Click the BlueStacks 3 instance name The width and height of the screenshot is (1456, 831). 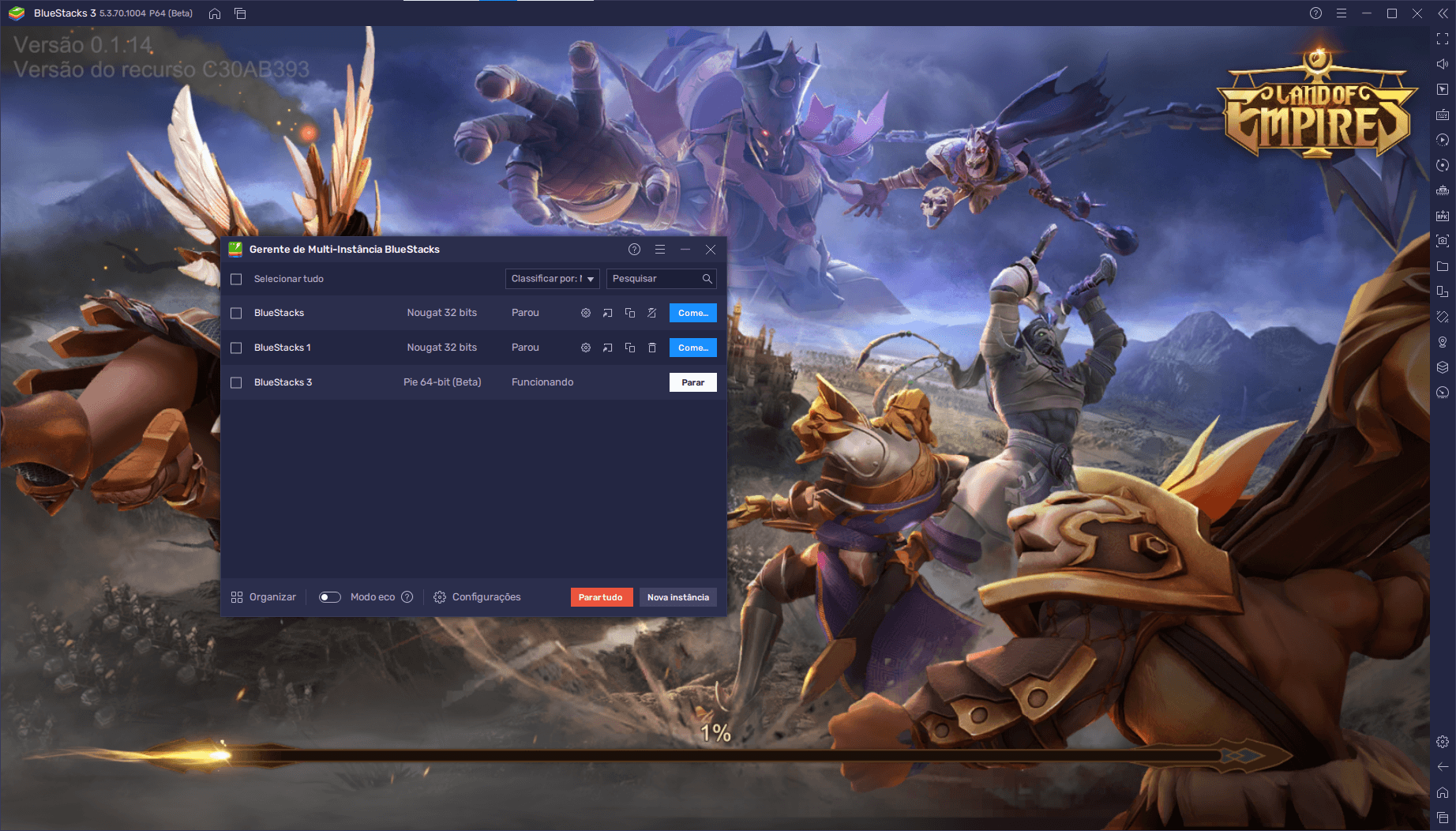click(x=283, y=382)
